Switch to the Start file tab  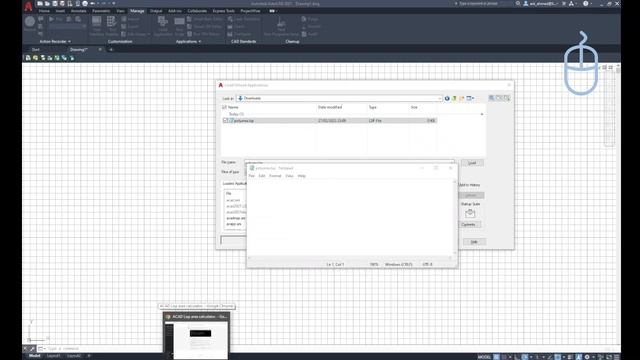(x=36, y=49)
